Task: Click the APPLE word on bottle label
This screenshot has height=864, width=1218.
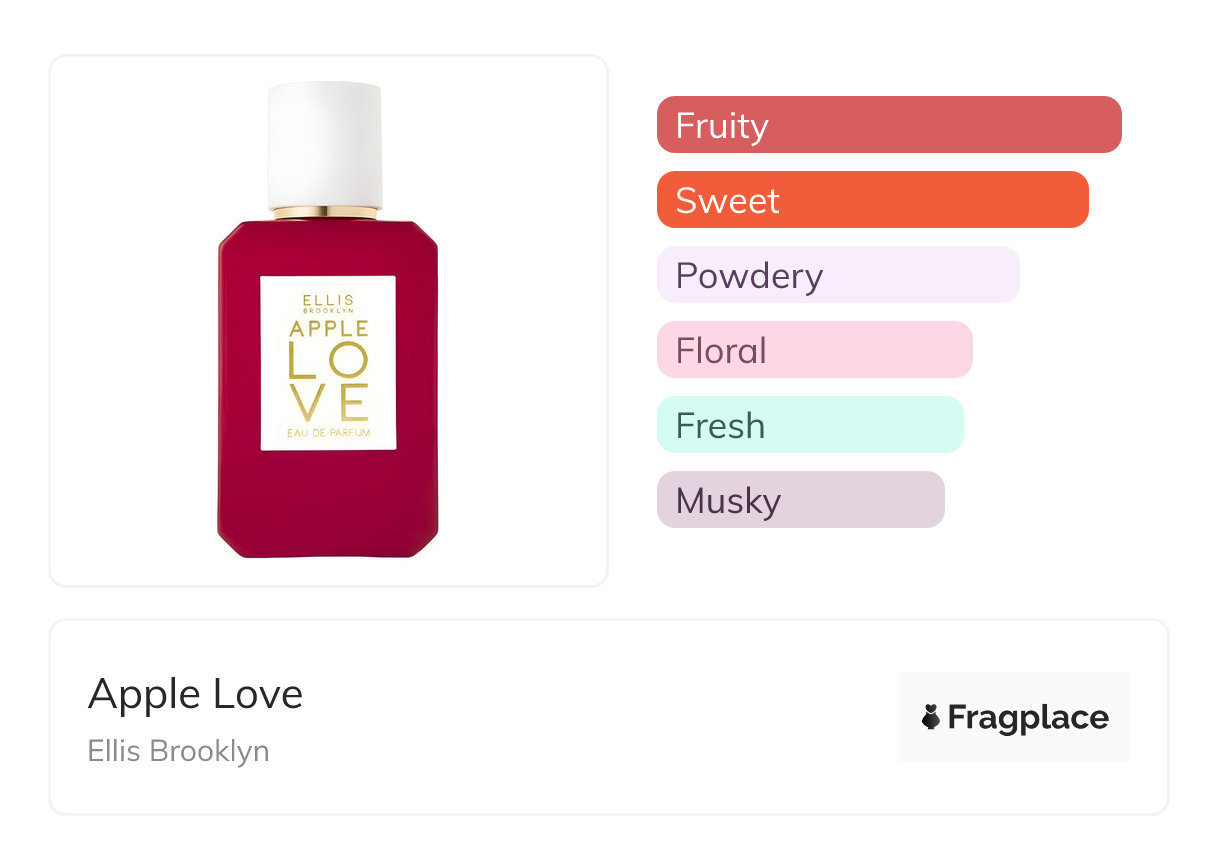Action: click(x=328, y=328)
